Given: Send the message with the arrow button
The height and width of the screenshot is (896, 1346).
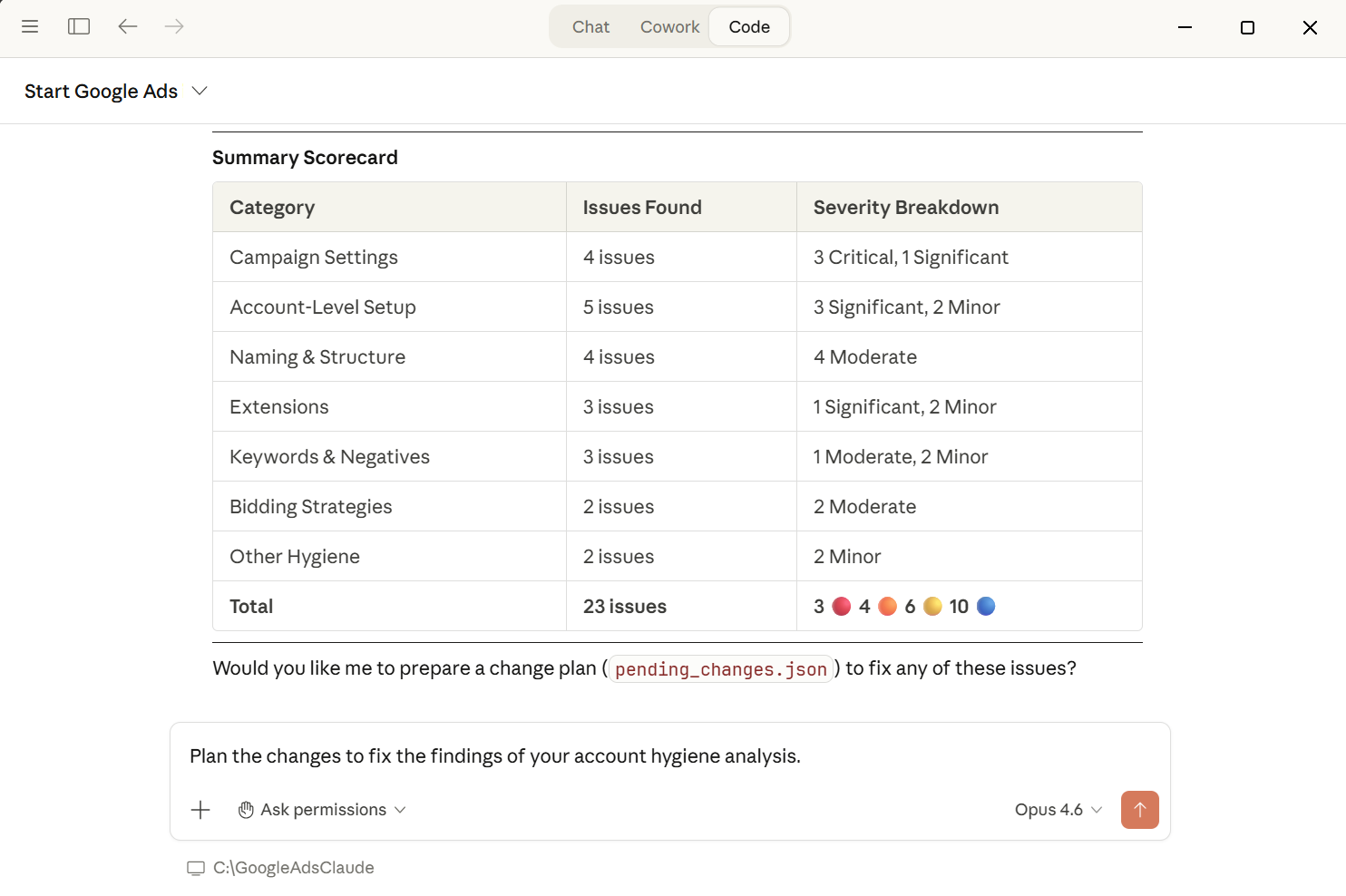Looking at the screenshot, I should coord(1139,810).
